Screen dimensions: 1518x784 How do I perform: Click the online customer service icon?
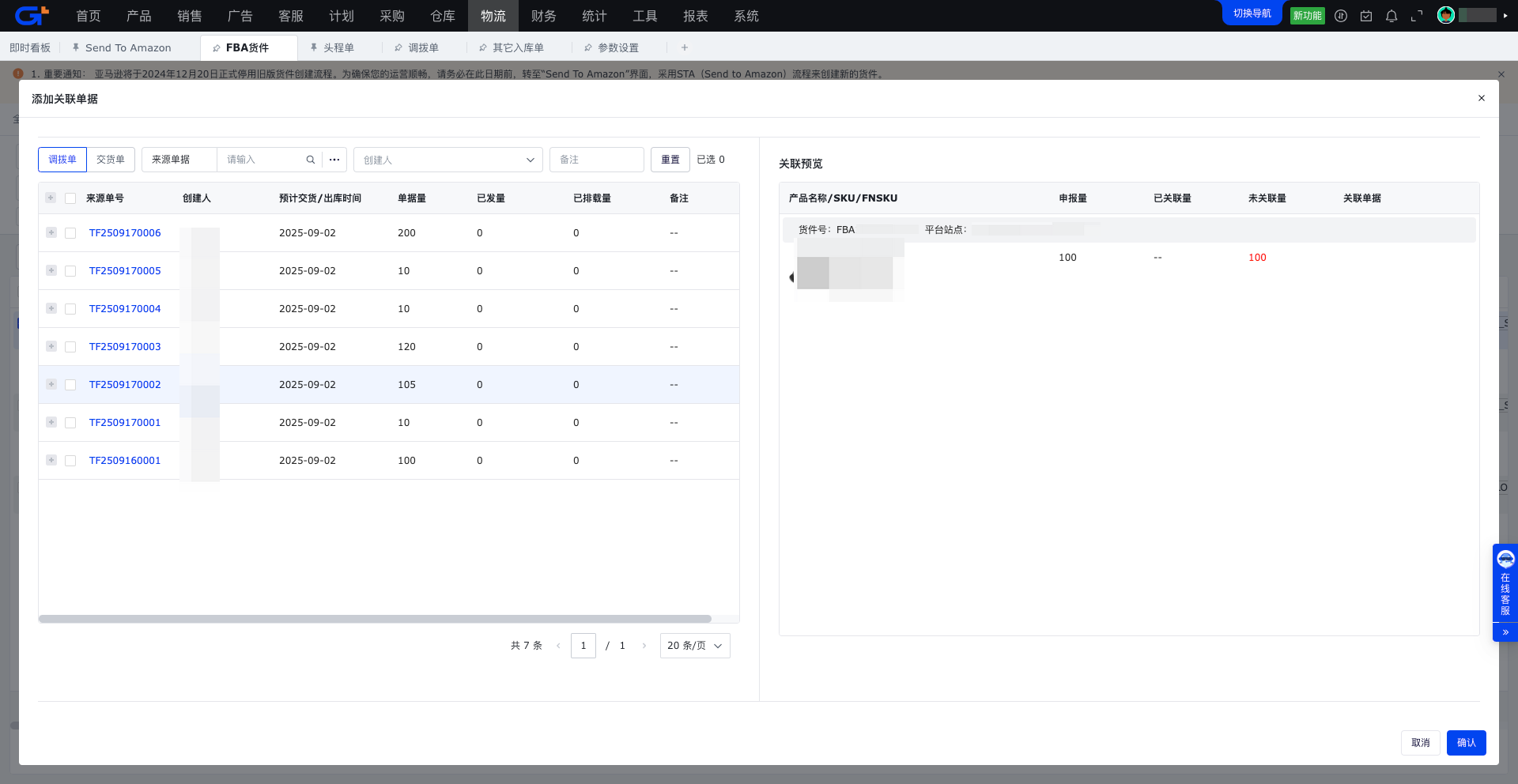click(1505, 560)
